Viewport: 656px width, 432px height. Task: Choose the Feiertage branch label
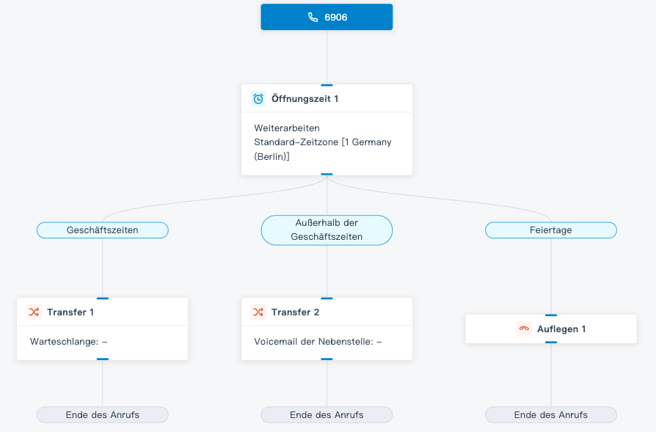[x=550, y=230]
